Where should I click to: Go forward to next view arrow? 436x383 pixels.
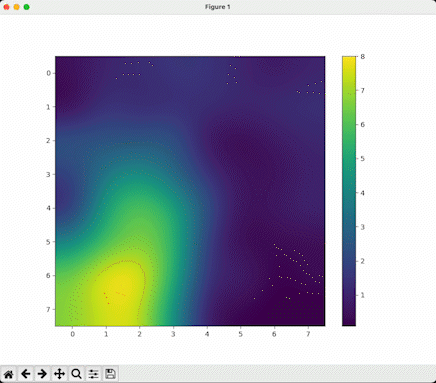pyautogui.click(x=42, y=374)
